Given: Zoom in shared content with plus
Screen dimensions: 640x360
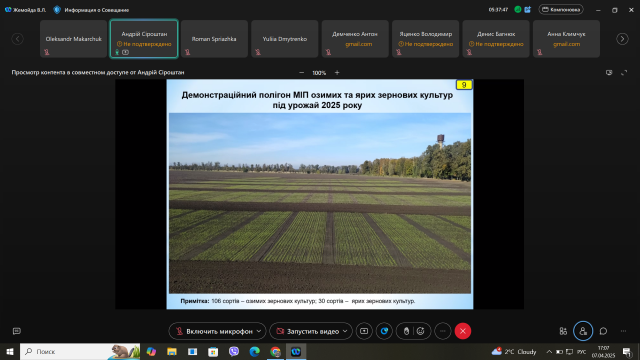Looking at the screenshot, I should tap(337, 73).
